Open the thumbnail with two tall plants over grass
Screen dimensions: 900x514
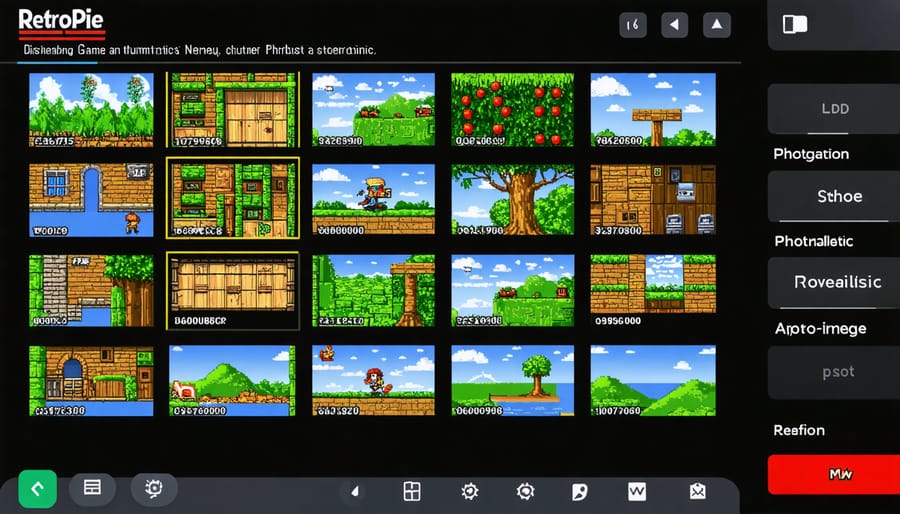(x=91, y=110)
